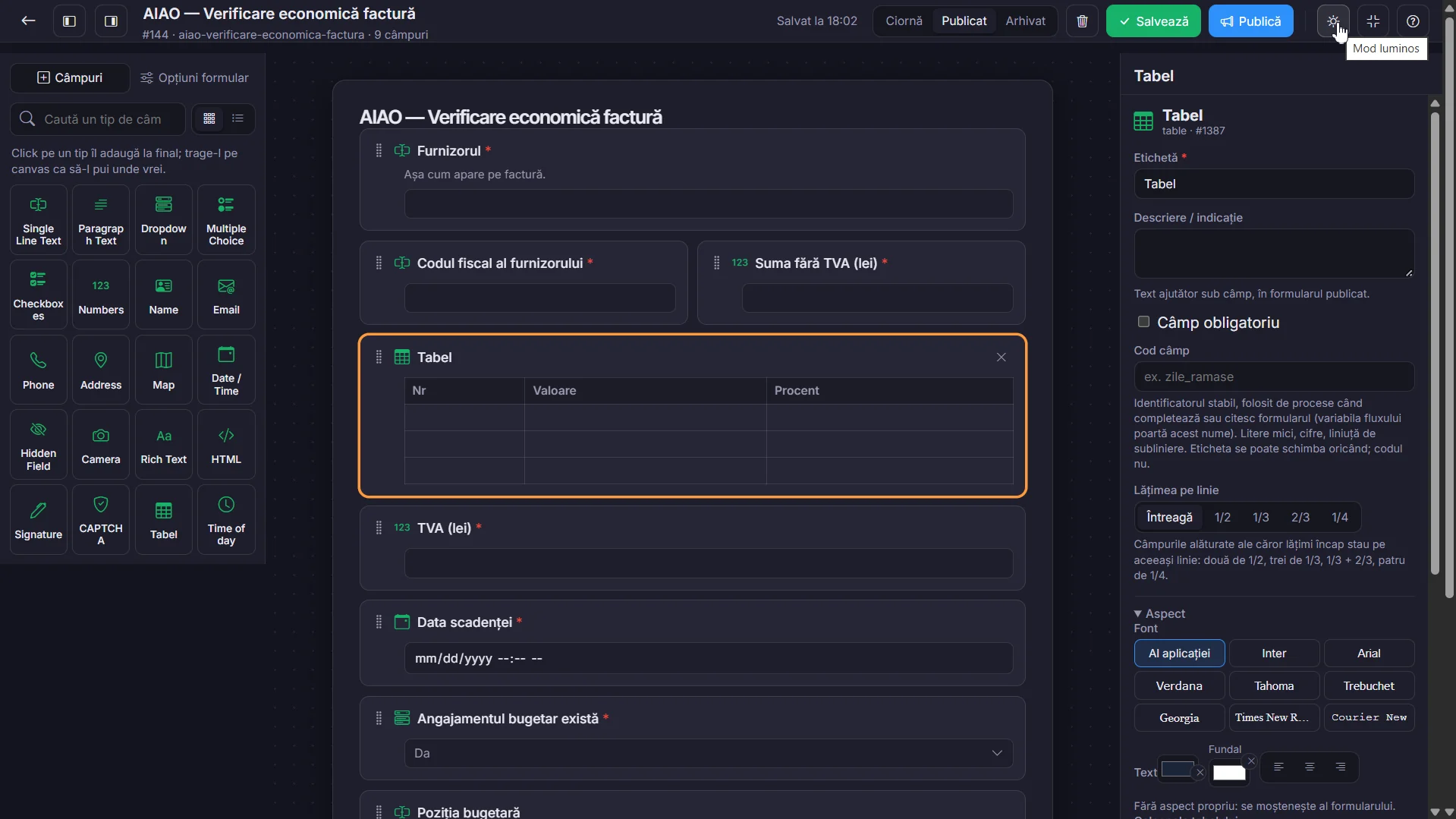Click the search field types box

pyautogui.click(x=98, y=119)
